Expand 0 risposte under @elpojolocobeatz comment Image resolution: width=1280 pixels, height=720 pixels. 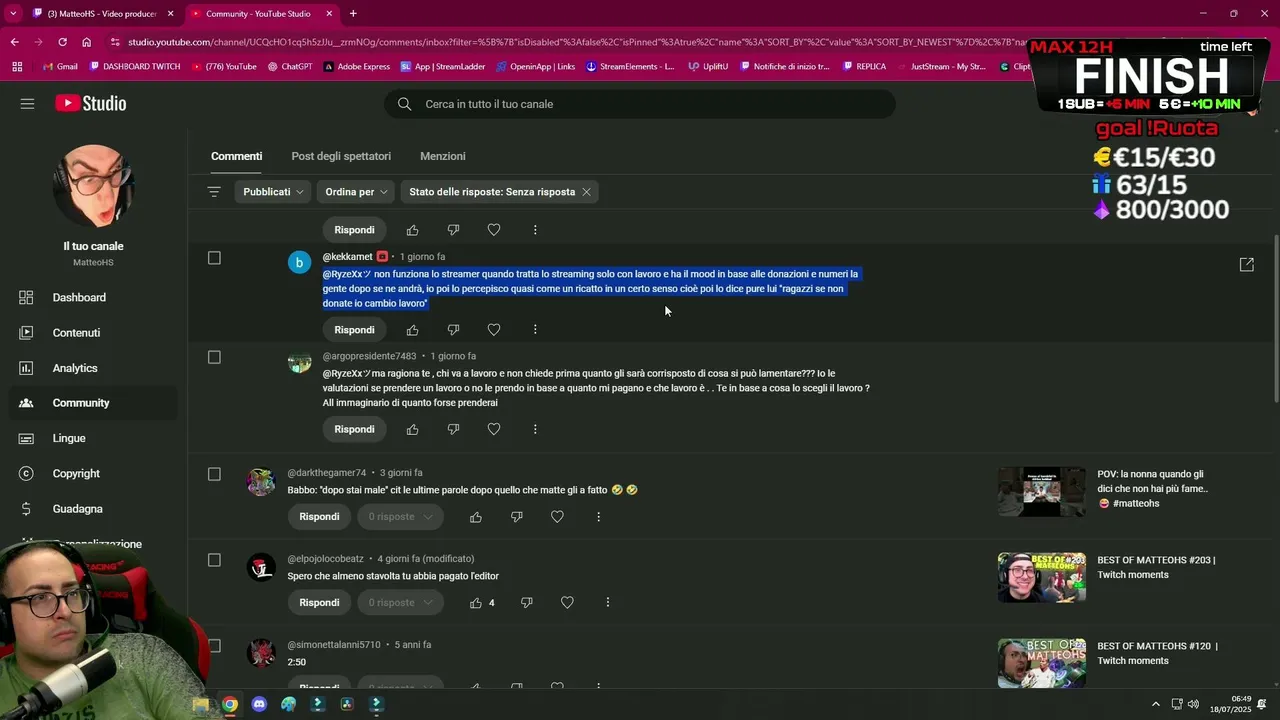pos(400,603)
